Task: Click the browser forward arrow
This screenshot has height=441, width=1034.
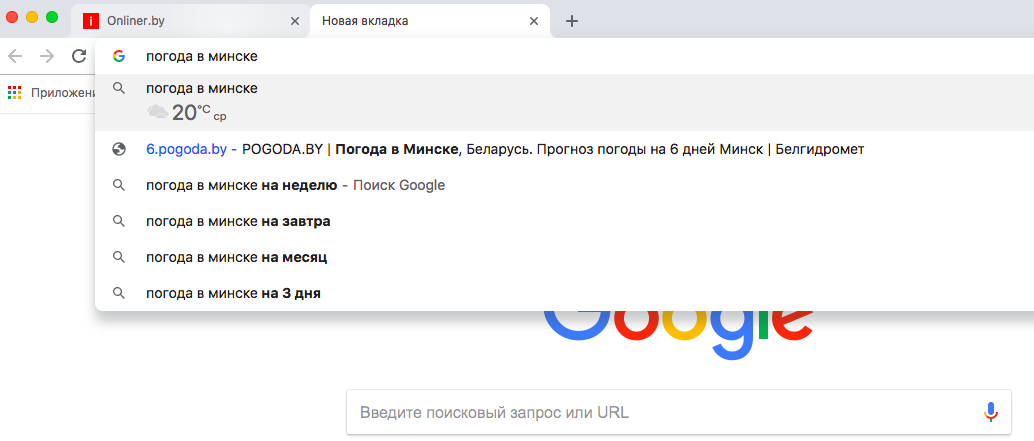Action: (x=47, y=56)
